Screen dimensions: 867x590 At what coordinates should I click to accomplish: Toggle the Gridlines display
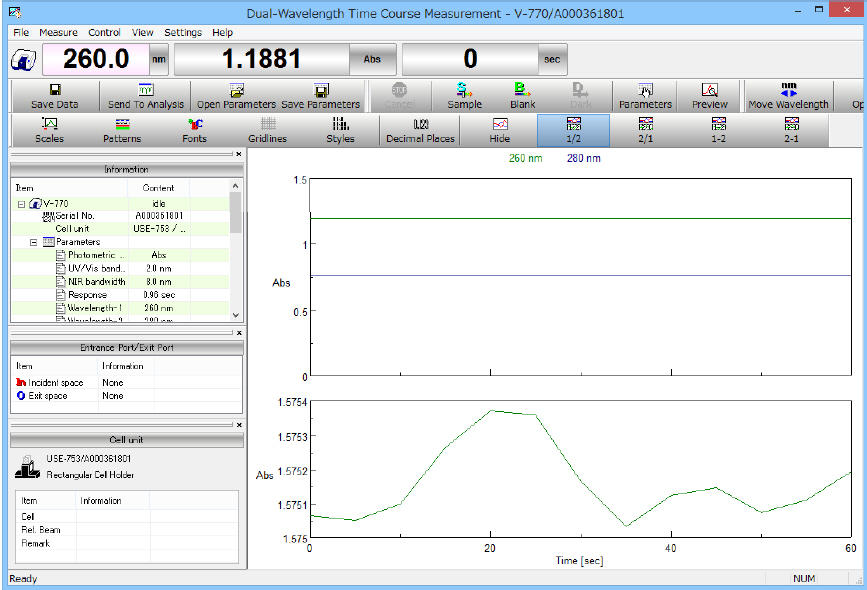pyautogui.click(x=267, y=130)
